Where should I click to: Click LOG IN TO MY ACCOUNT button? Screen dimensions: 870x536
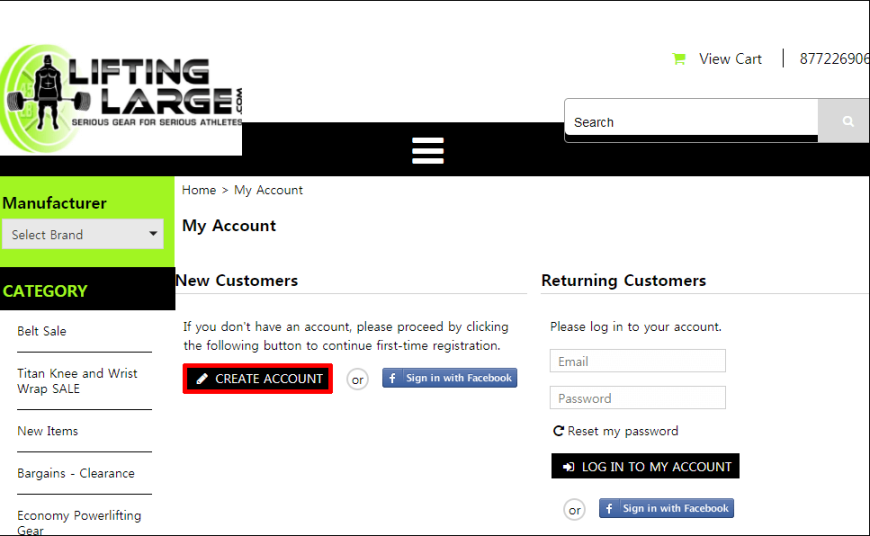click(645, 466)
